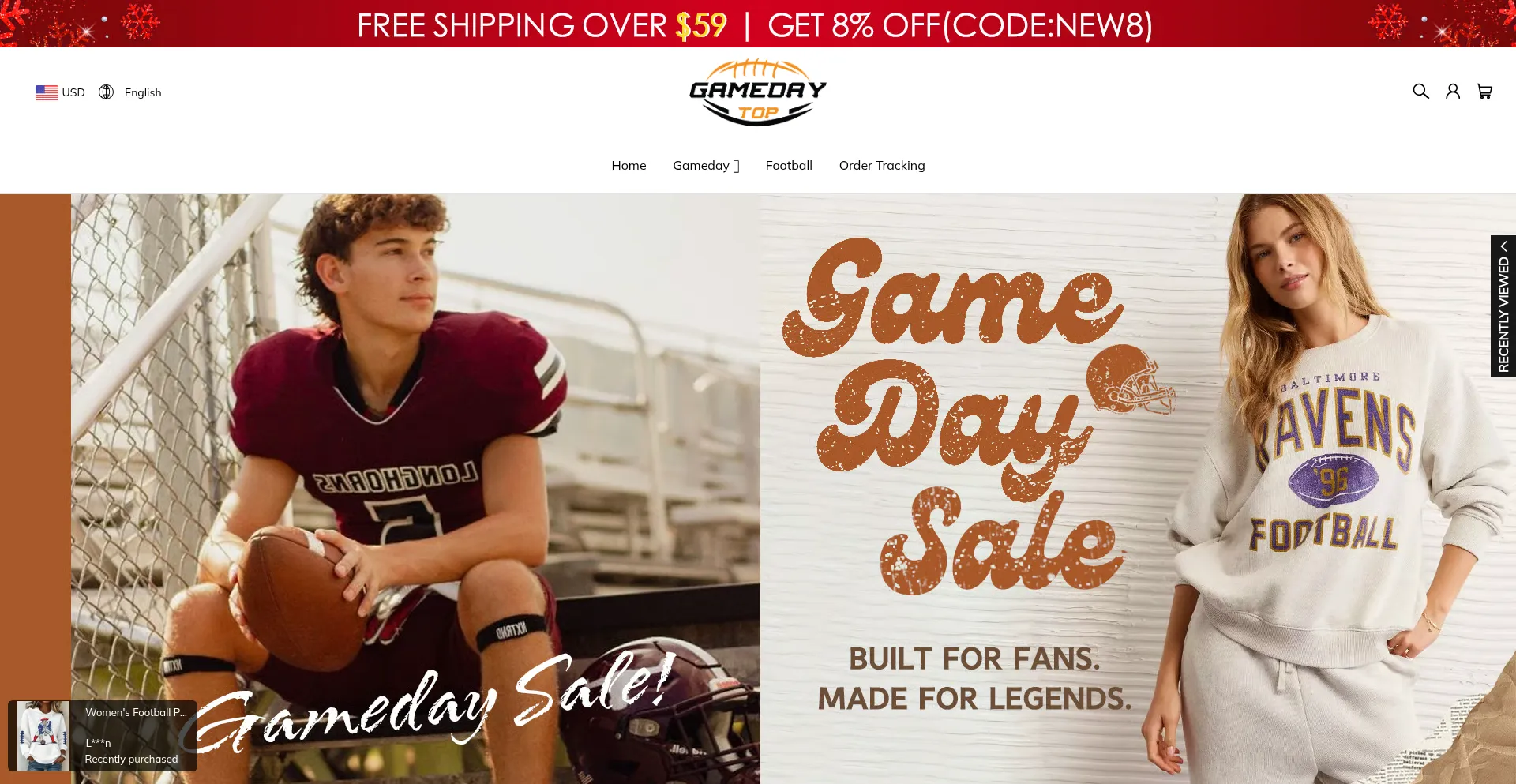
Task: Open the Recently Viewed side tab
Action: coord(1503,306)
